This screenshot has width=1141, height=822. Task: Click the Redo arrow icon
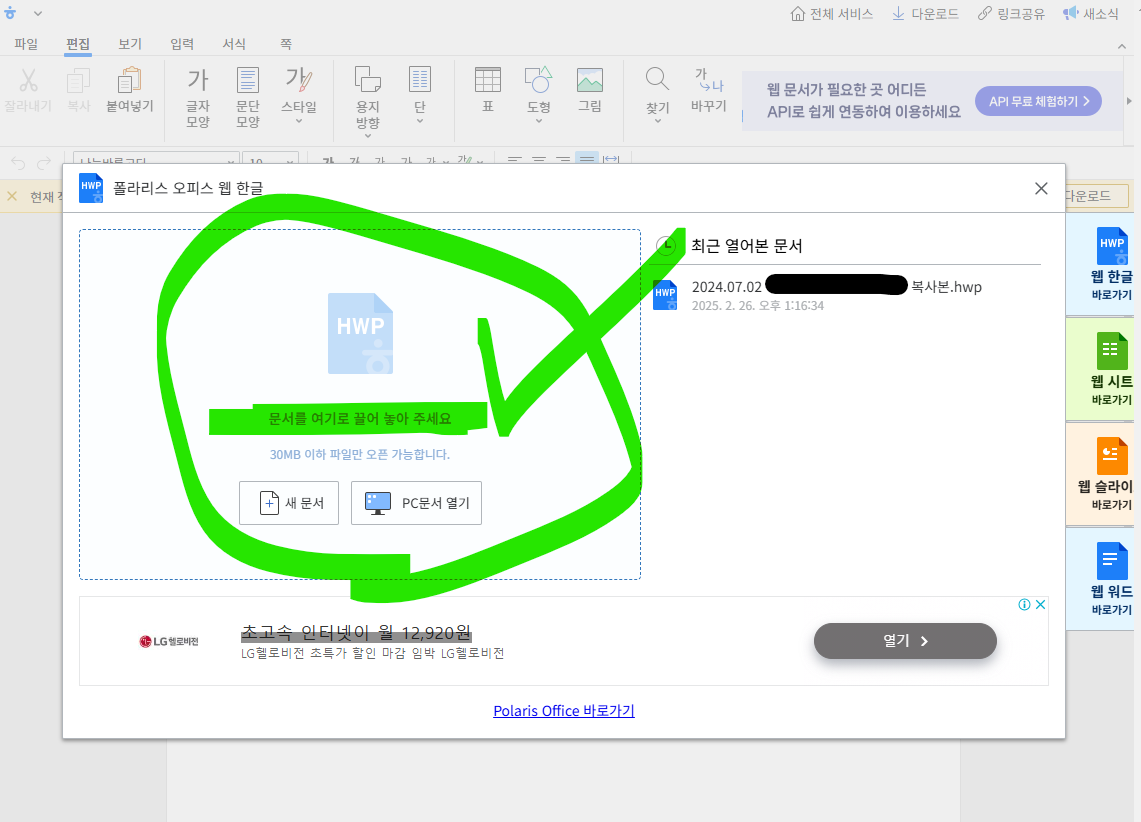pos(44,162)
